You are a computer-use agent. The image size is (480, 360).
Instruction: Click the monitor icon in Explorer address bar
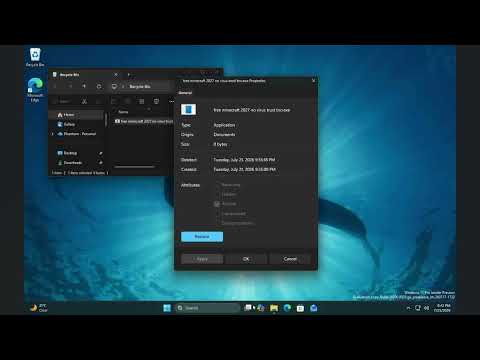tap(114, 86)
